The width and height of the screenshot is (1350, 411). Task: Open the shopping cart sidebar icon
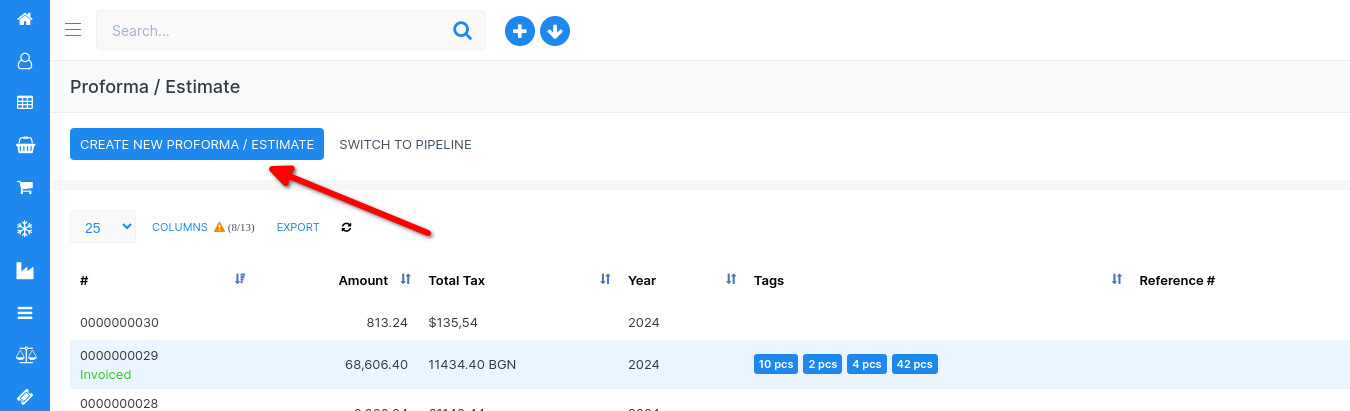coord(25,187)
